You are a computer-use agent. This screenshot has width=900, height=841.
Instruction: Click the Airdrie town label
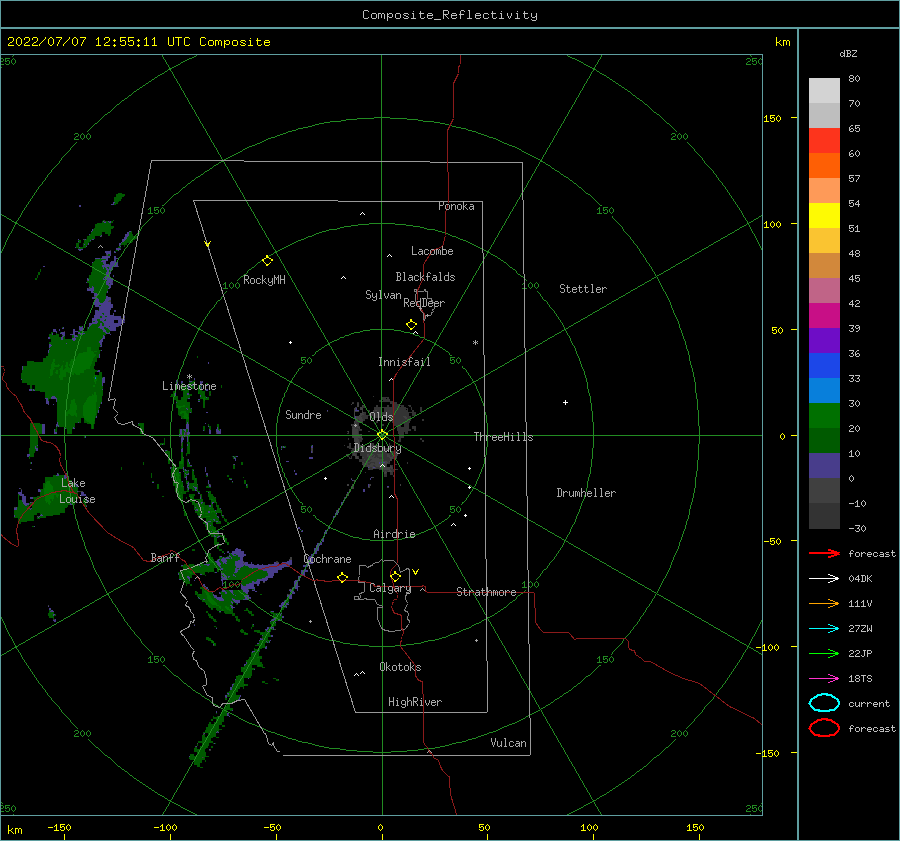pos(394,534)
